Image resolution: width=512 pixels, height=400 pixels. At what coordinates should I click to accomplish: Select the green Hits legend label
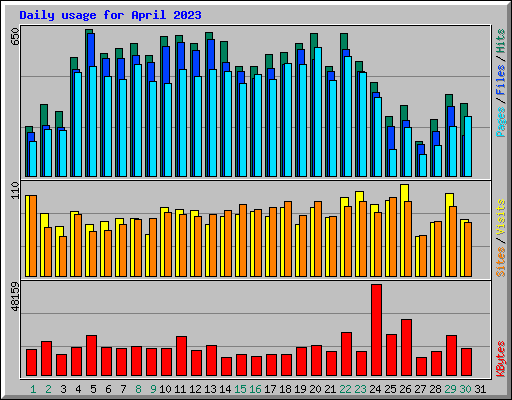(x=500, y=41)
